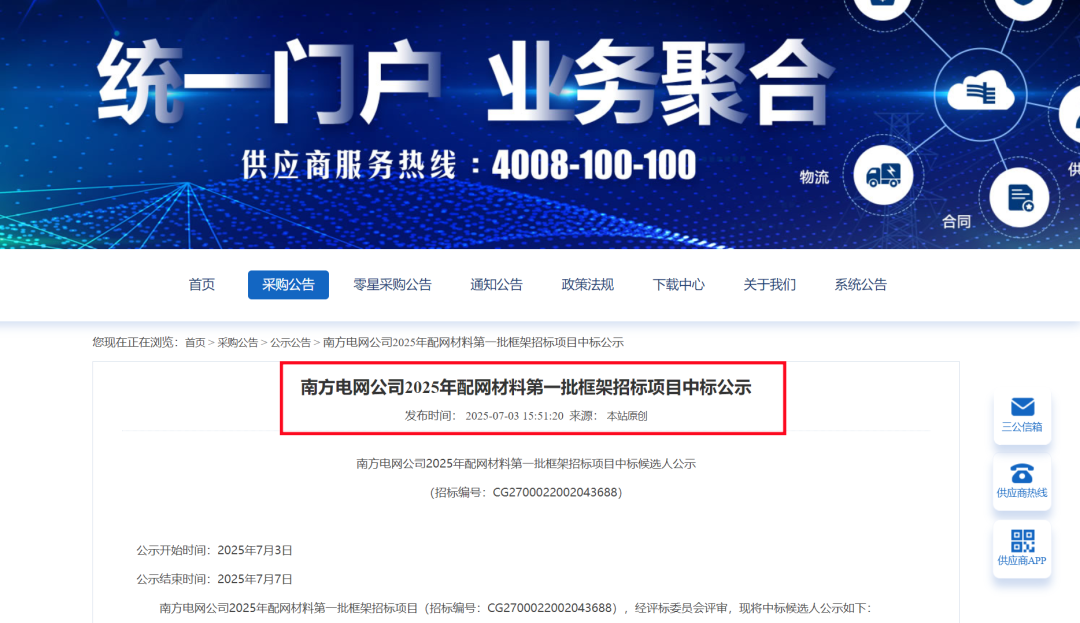Click the 物流 truck icon in banner
Screen dimensions: 1080x623
(883, 175)
